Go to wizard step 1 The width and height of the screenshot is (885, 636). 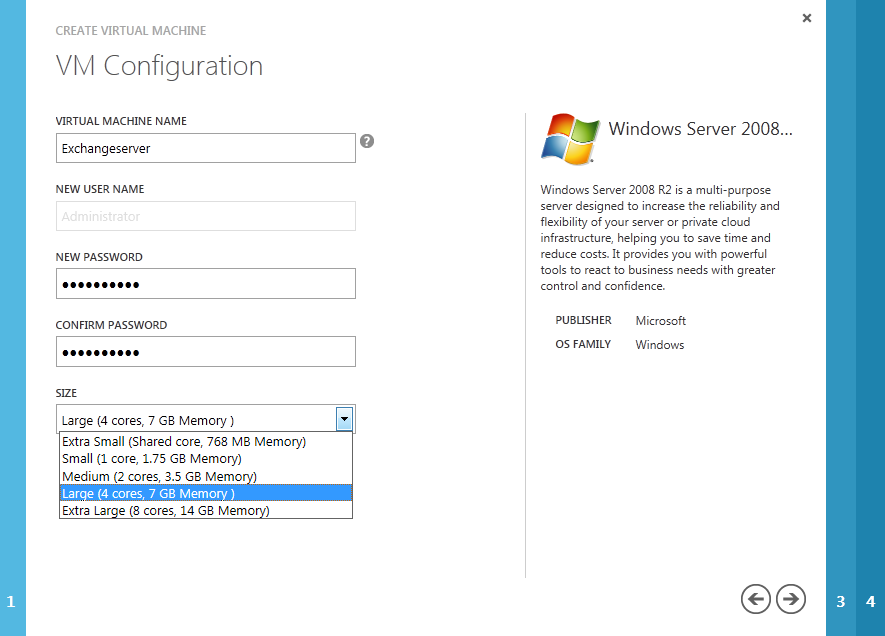(12, 601)
